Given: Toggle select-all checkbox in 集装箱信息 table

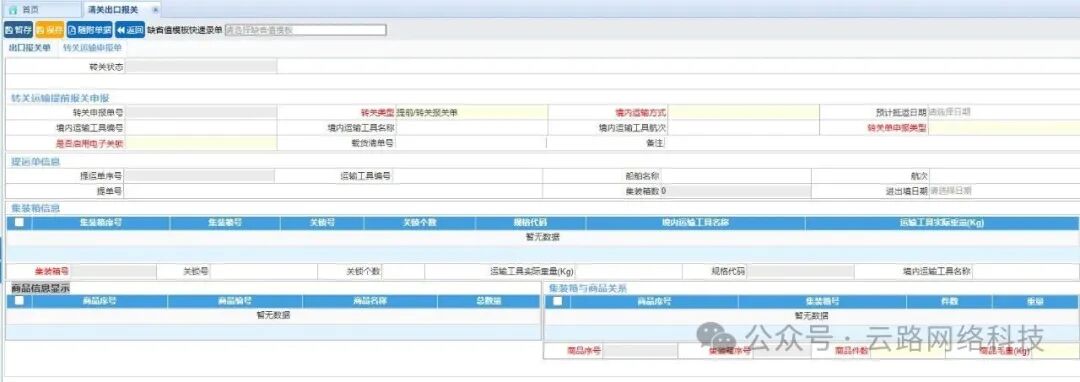Looking at the screenshot, I should pyautogui.click(x=19, y=222).
